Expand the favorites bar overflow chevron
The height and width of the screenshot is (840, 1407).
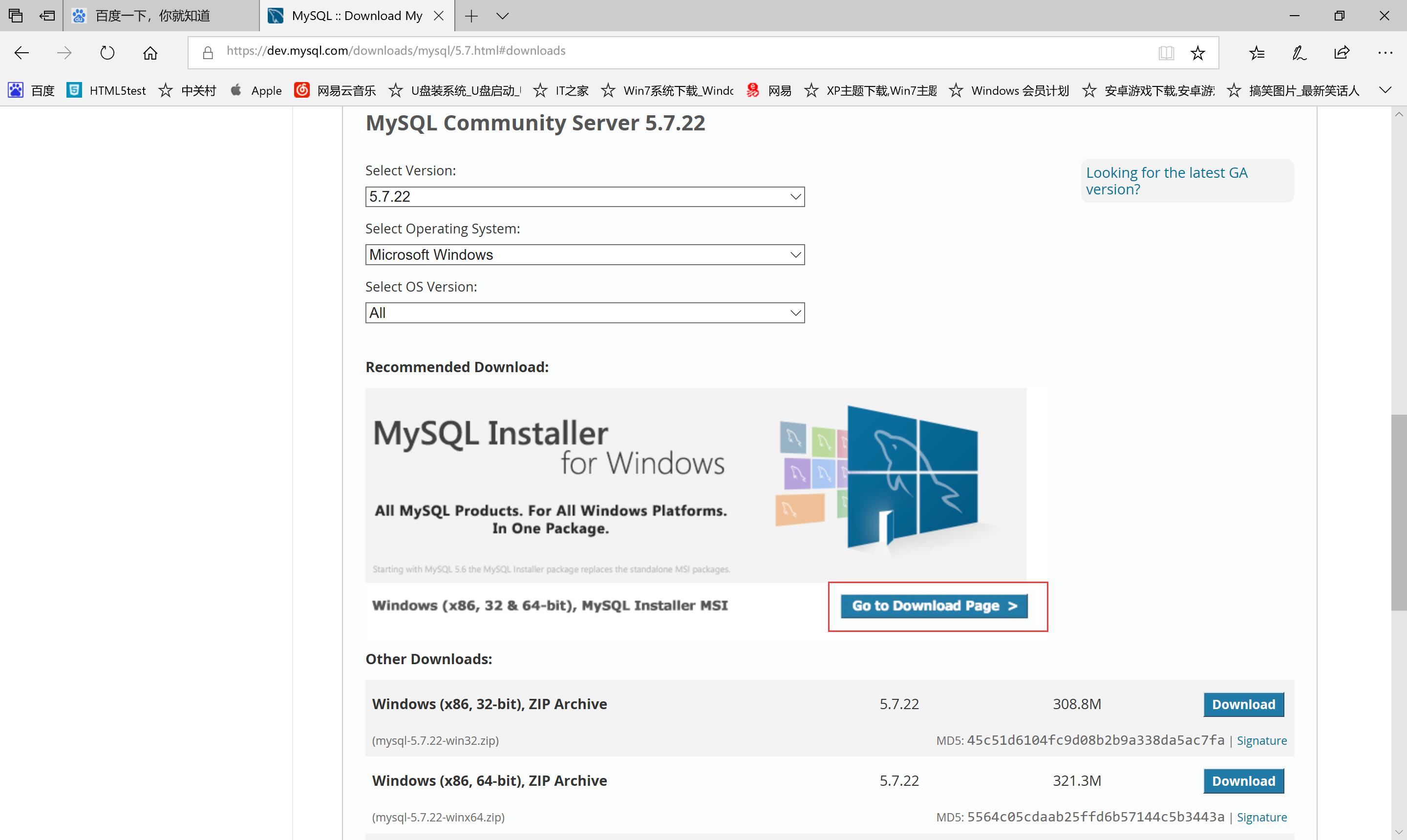click(1385, 90)
